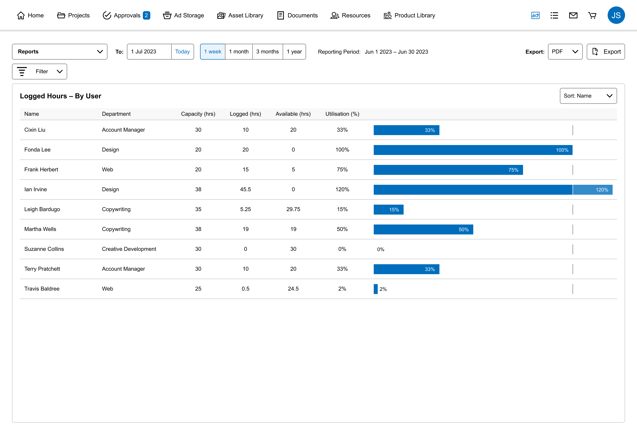
Task: Click the Capacity (hrs) column header
Action: click(x=198, y=114)
